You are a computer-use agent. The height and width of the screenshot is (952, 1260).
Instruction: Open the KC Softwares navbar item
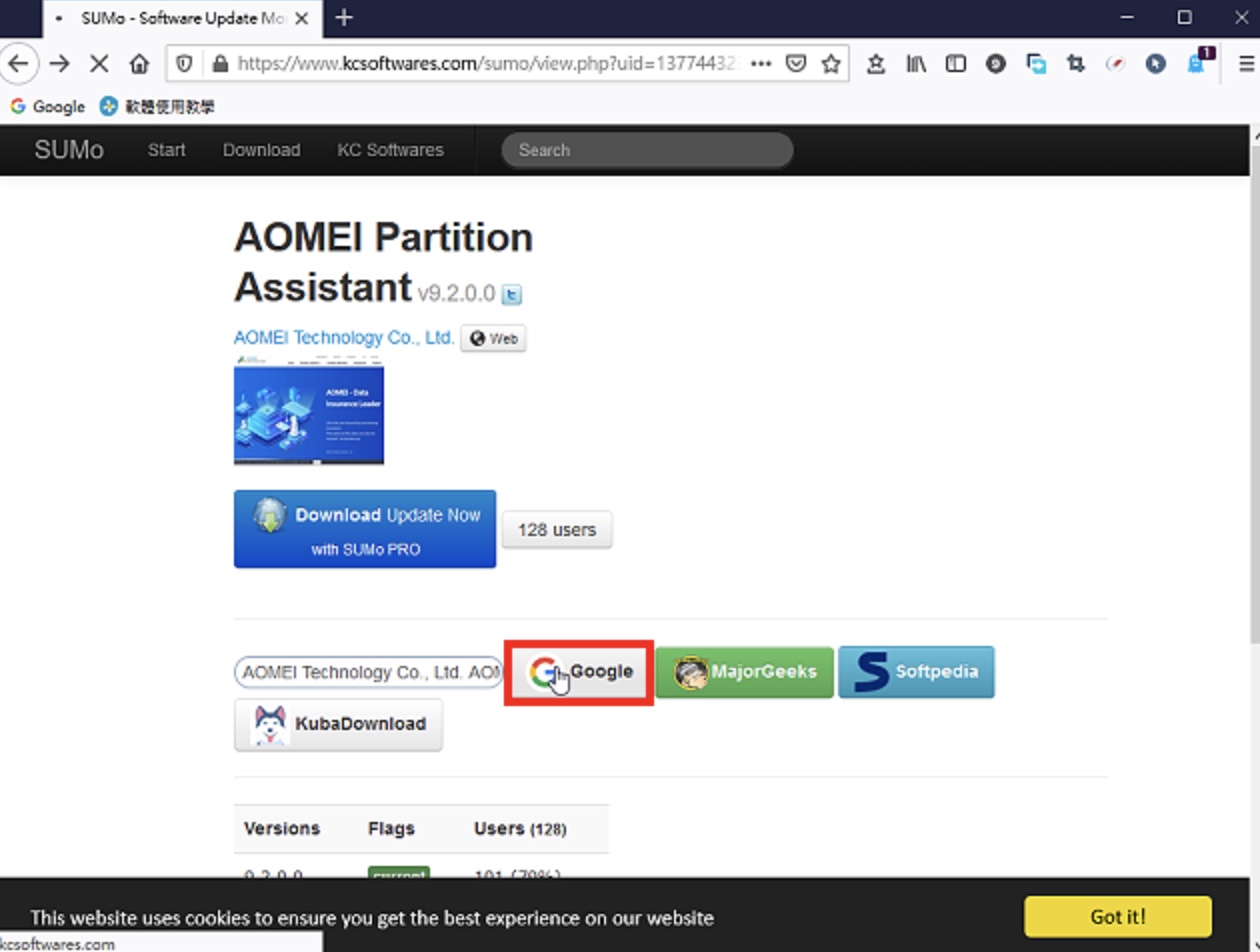point(390,150)
